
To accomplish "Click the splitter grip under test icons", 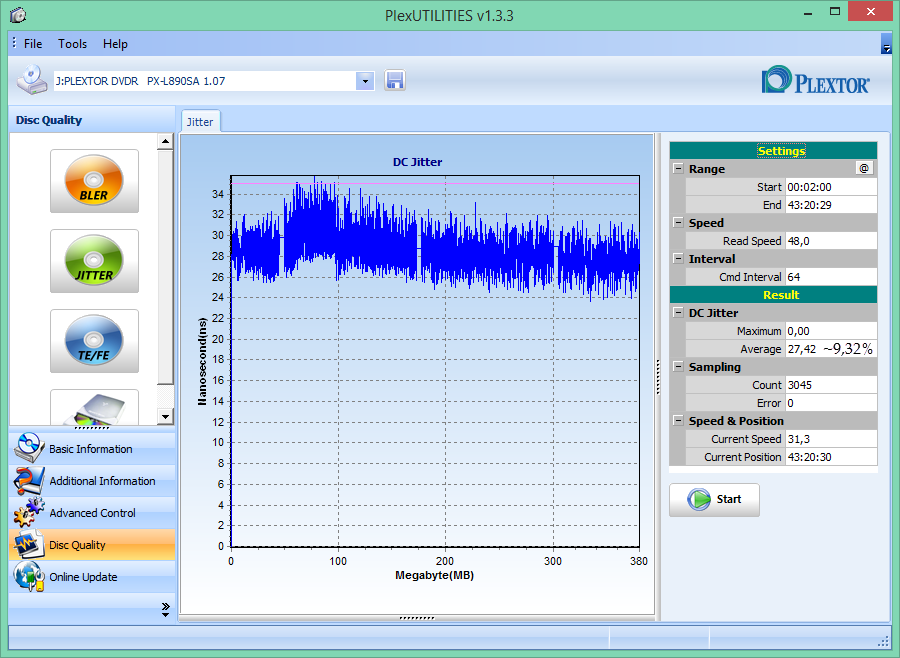I will pos(92,428).
